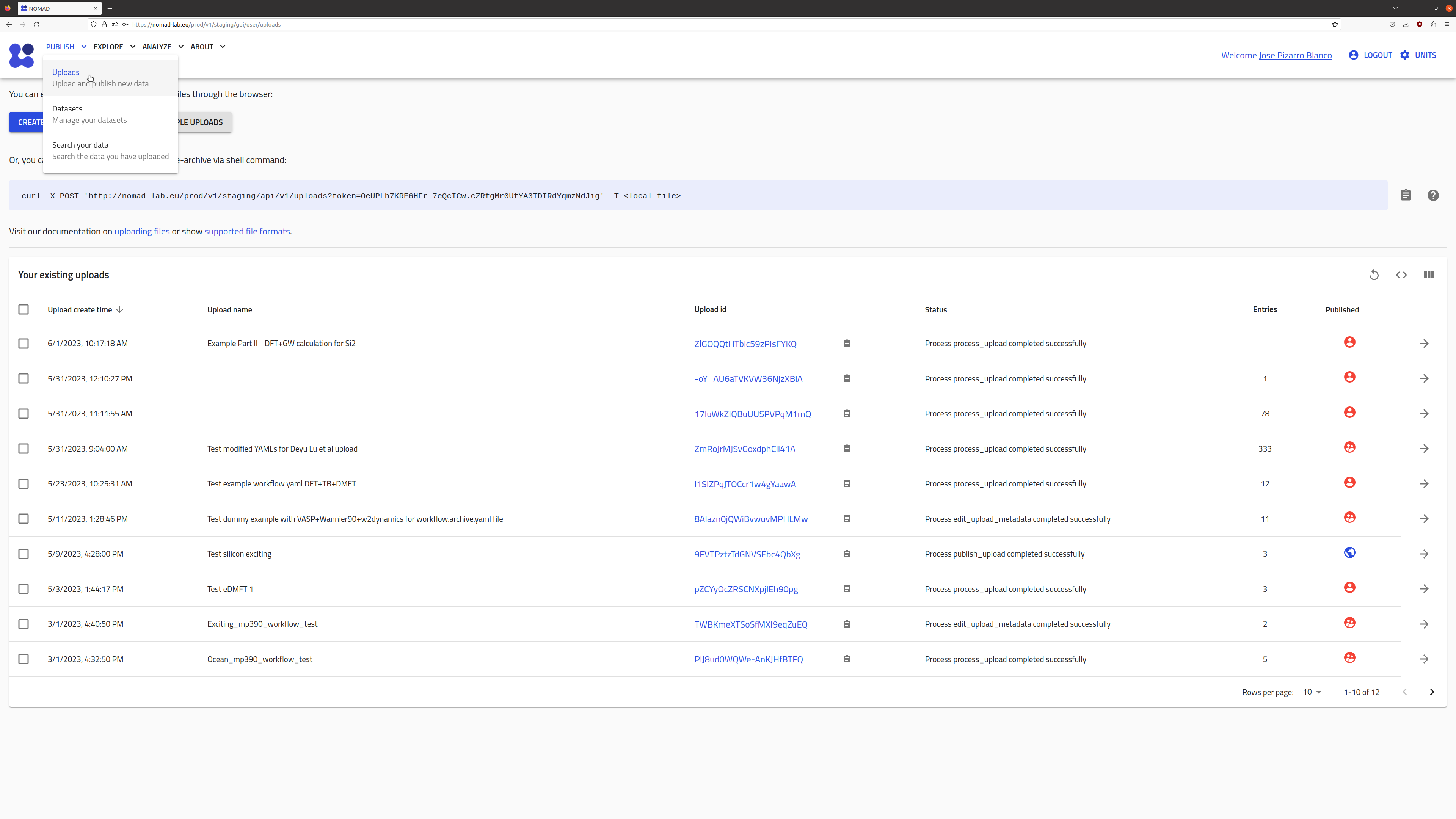Click the copy icon for ZmRojrMJ5vGoxdphCii41A
This screenshot has height=819, width=1456.
[x=847, y=448]
